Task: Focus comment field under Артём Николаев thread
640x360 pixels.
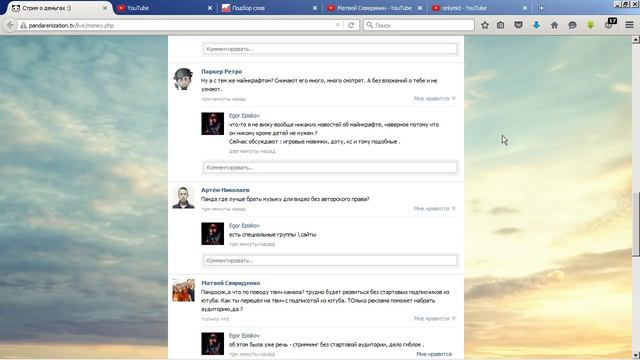Action: (330, 260)
